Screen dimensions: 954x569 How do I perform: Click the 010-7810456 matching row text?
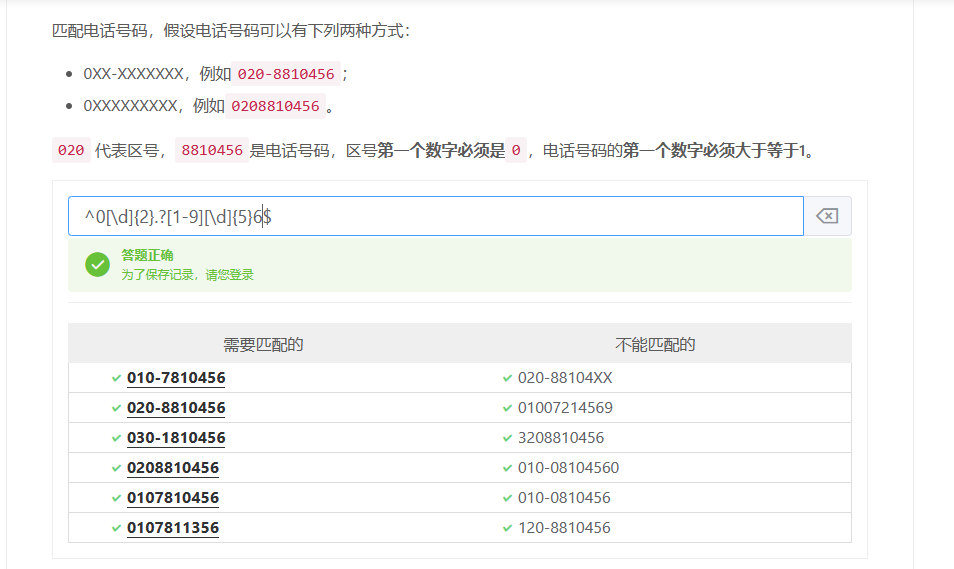click(176, 378)
